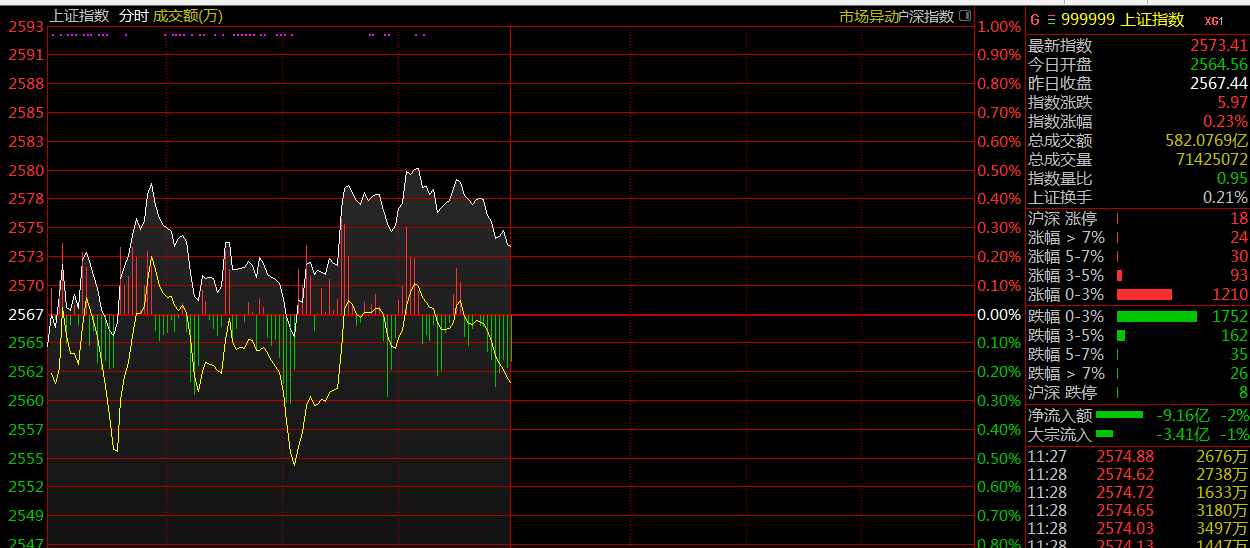
Task: Click the red 涨幅 0-3% distribution bar
Action: (1143, 294)
